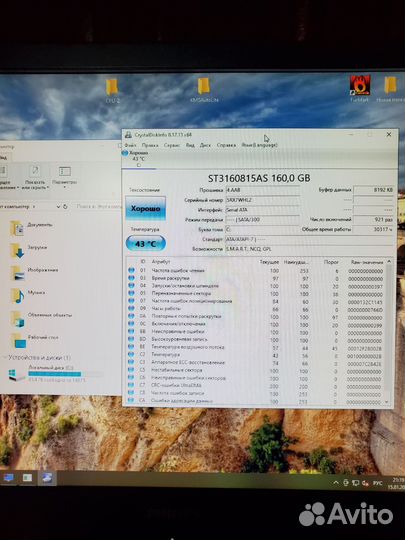Expand Explorer address bar history dropdown
Viewport: 405px width, 540px height.
click(58, 207)
